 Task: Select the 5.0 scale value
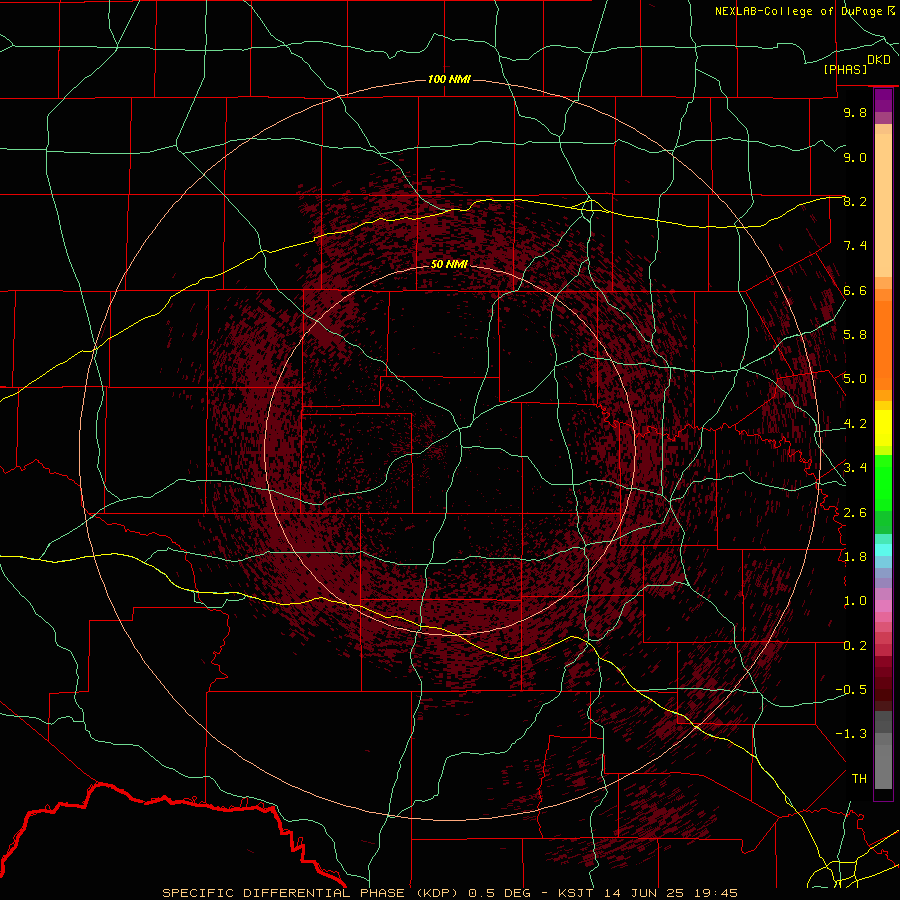click(x=855, y=379)
